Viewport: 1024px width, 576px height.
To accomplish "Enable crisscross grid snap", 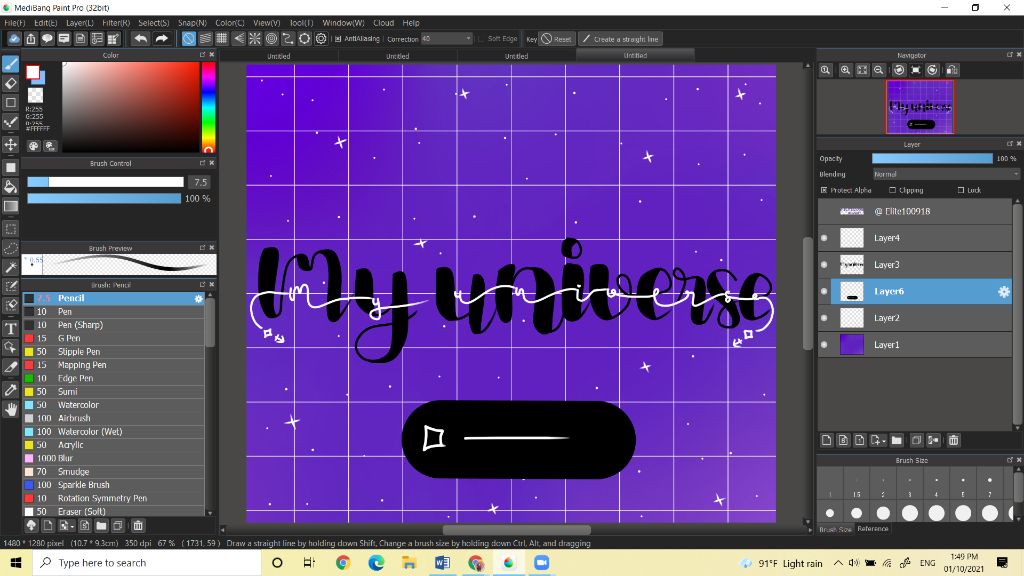I will [x=221, y=39].
